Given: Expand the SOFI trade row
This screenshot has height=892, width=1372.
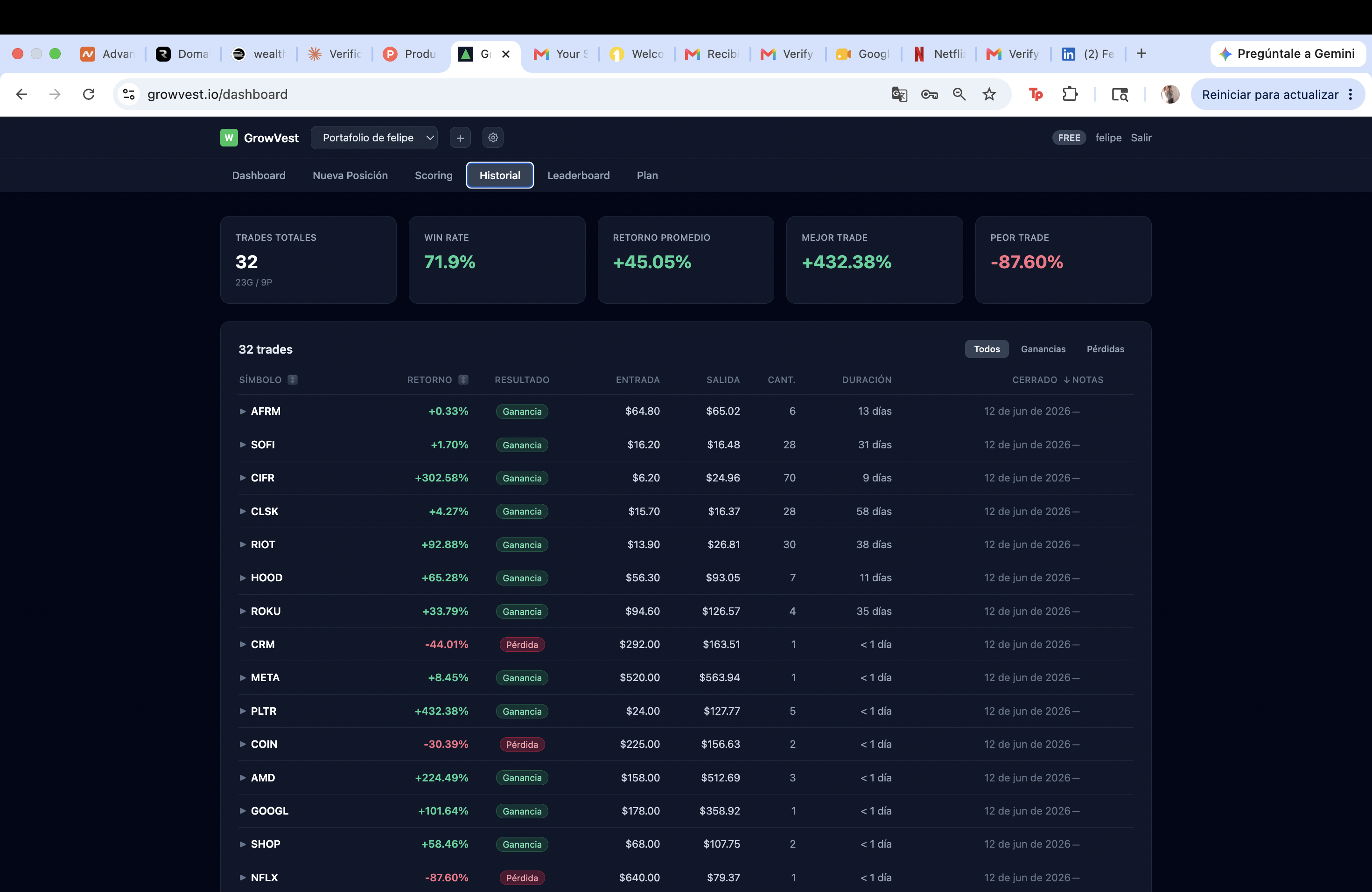Looking at the screenshot, I should (x=243, y=445).
